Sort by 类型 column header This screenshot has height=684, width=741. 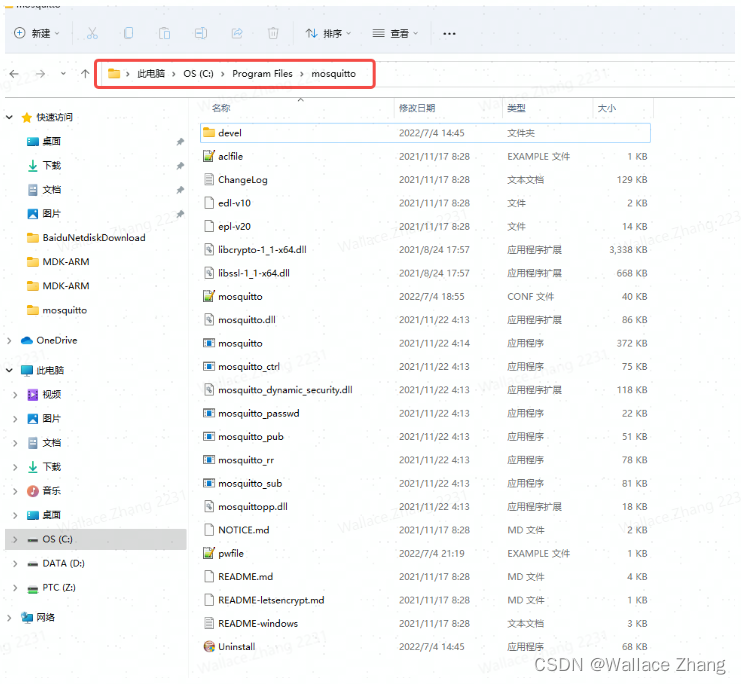pyautogui.click(x=516, y=108)
